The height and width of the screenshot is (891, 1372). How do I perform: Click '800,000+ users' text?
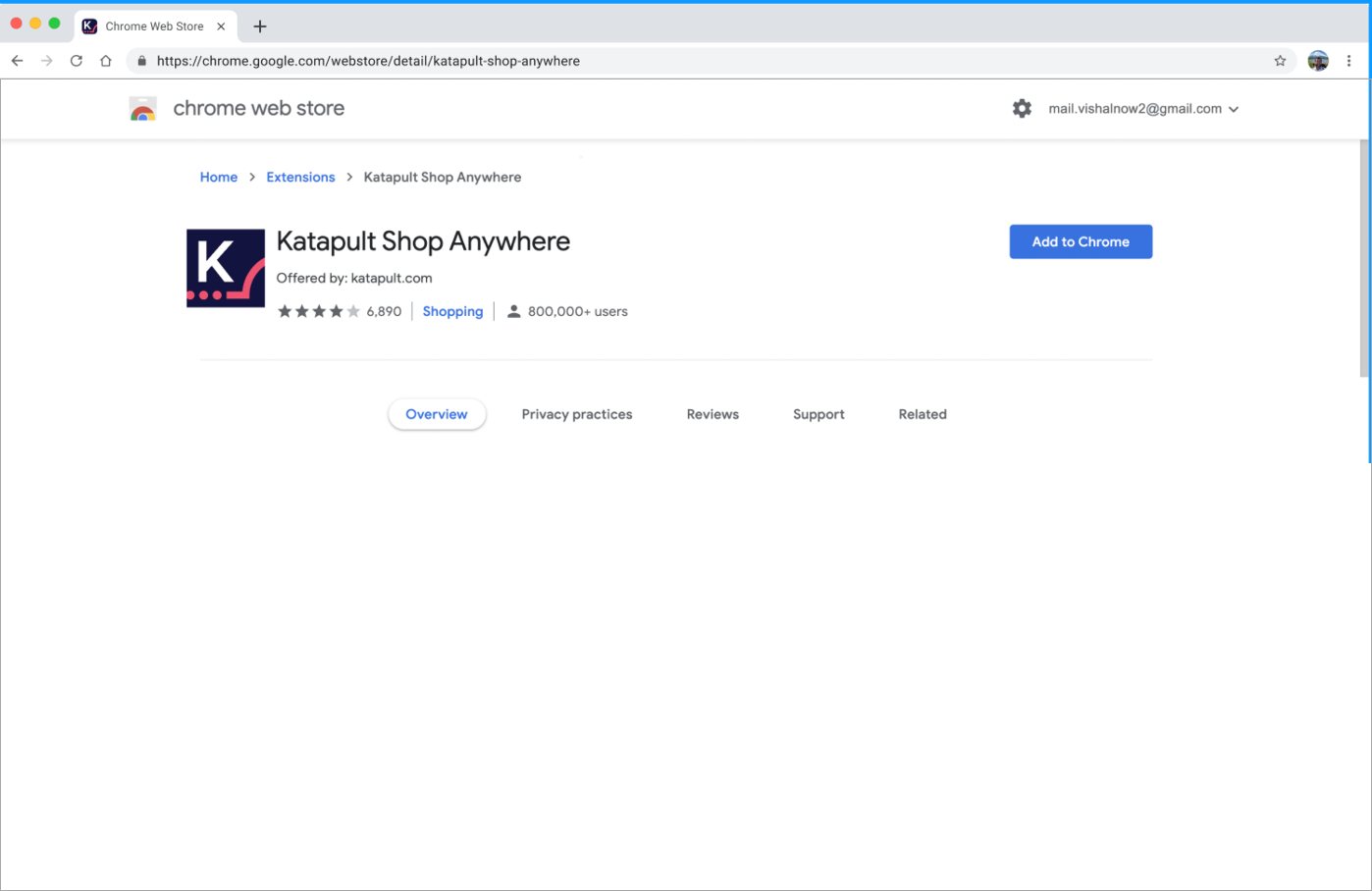pos(578,311)
